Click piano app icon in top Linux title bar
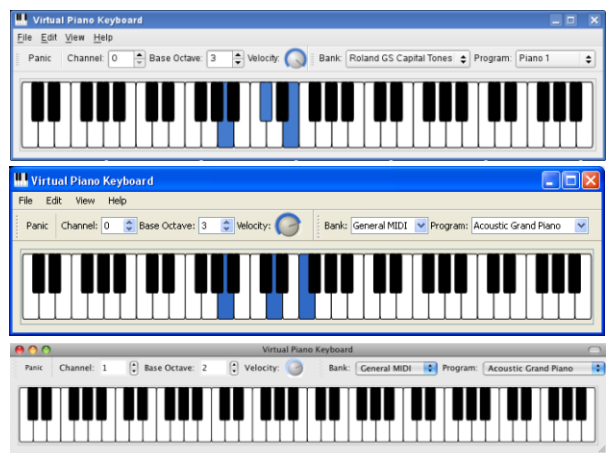 21,20
